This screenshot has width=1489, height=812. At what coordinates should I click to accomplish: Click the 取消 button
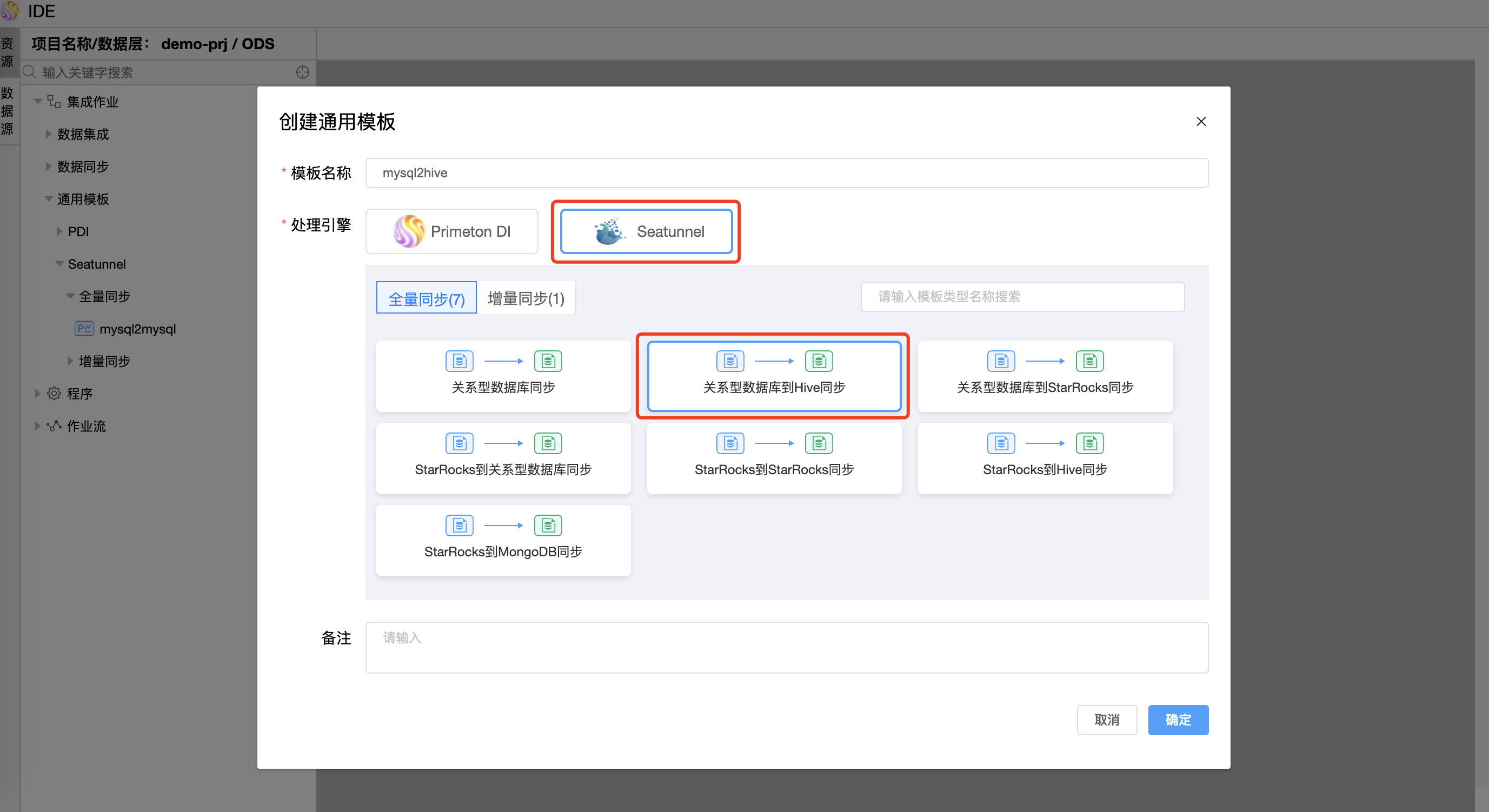pyautogui.click(x=1106, y=720)
